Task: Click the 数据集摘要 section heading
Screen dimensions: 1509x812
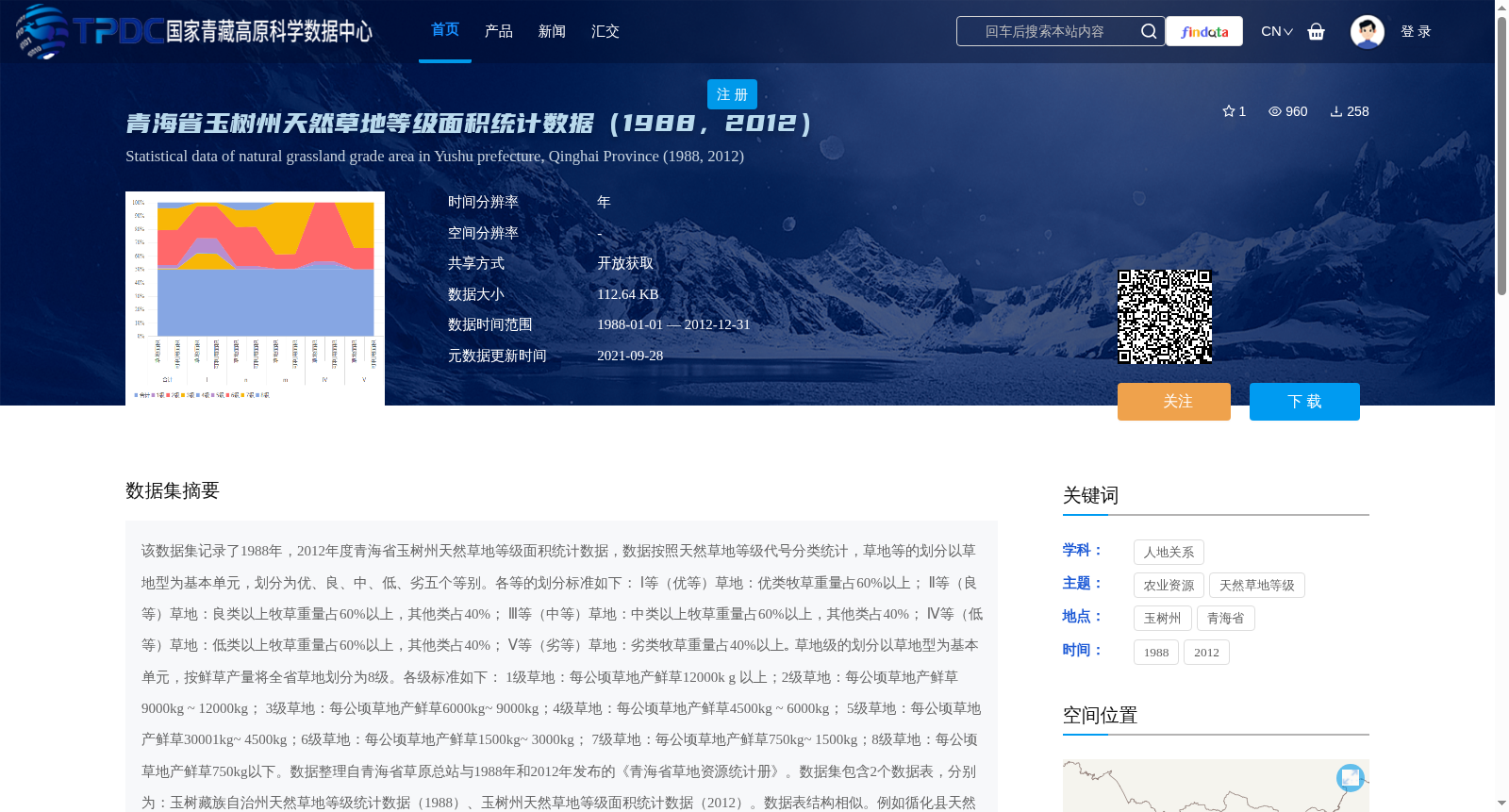Action: [x=173, y=490]
